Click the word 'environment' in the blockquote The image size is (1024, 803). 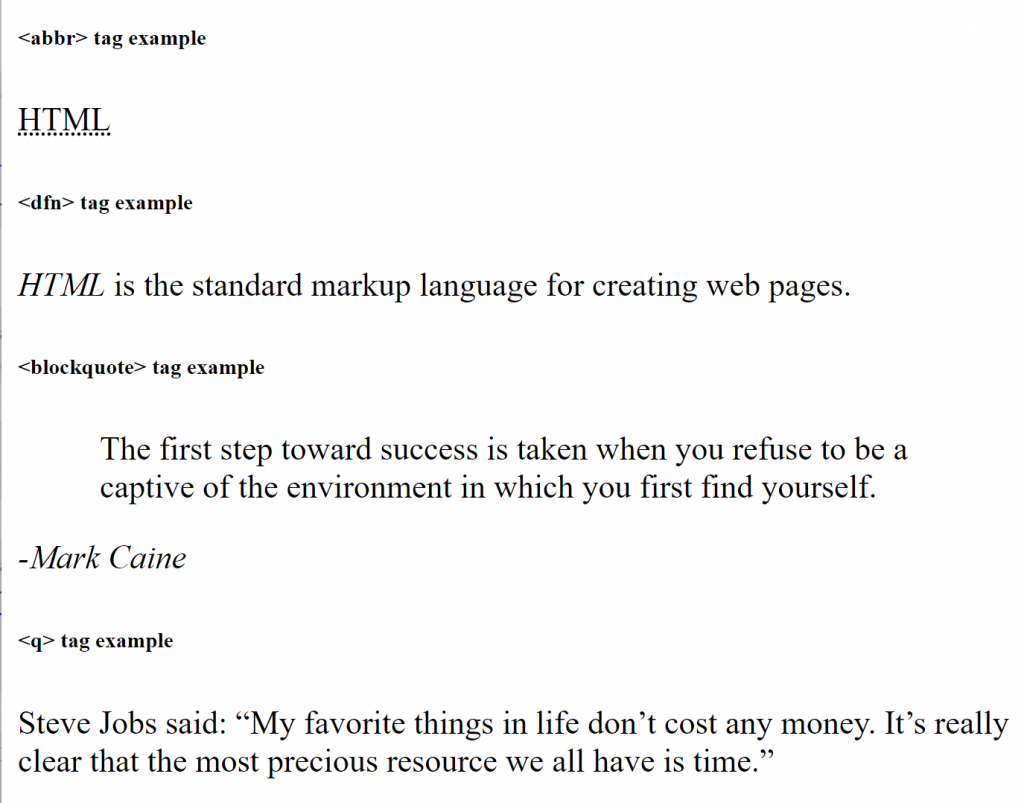369,488
